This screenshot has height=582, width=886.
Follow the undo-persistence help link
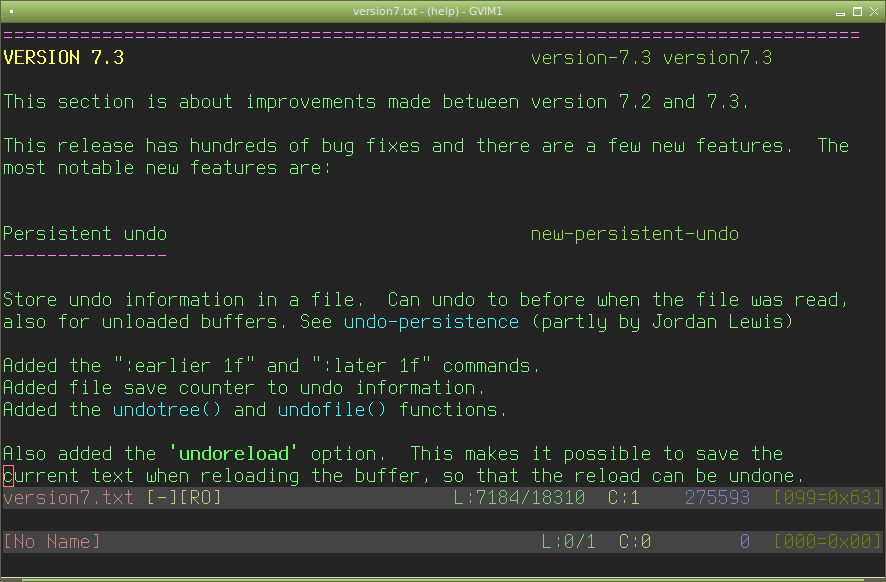(431, 322)
